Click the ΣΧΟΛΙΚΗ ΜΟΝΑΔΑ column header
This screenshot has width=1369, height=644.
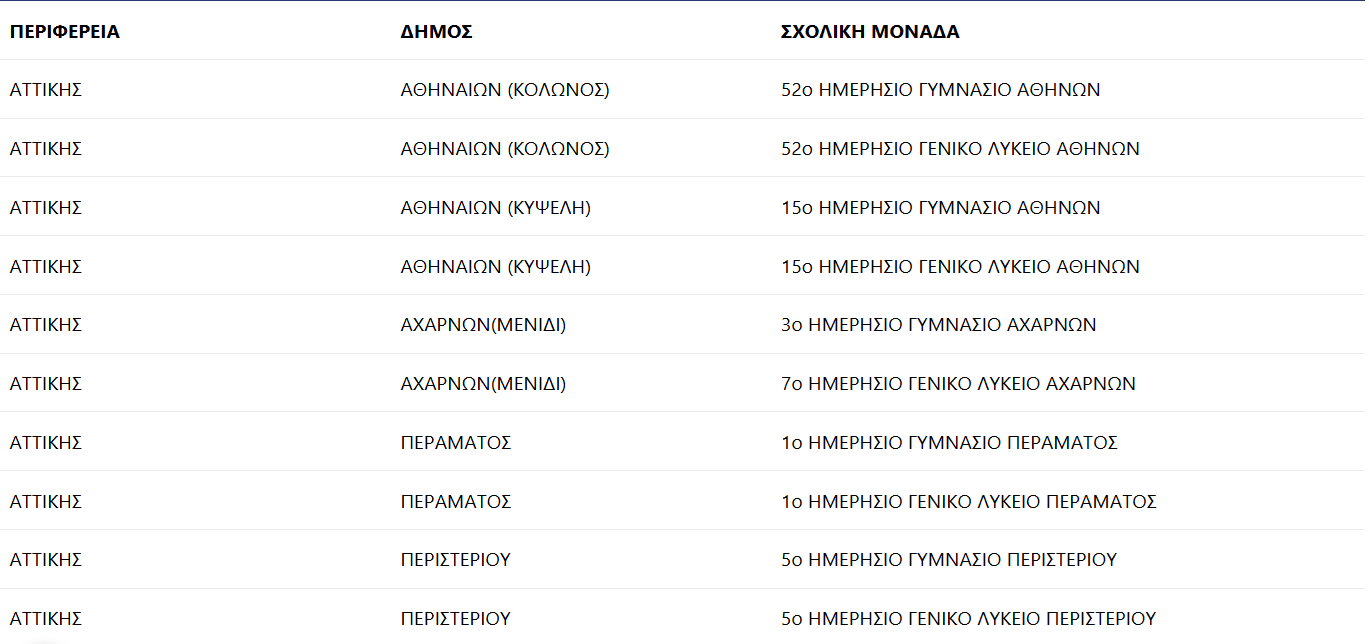pos(869,32)
